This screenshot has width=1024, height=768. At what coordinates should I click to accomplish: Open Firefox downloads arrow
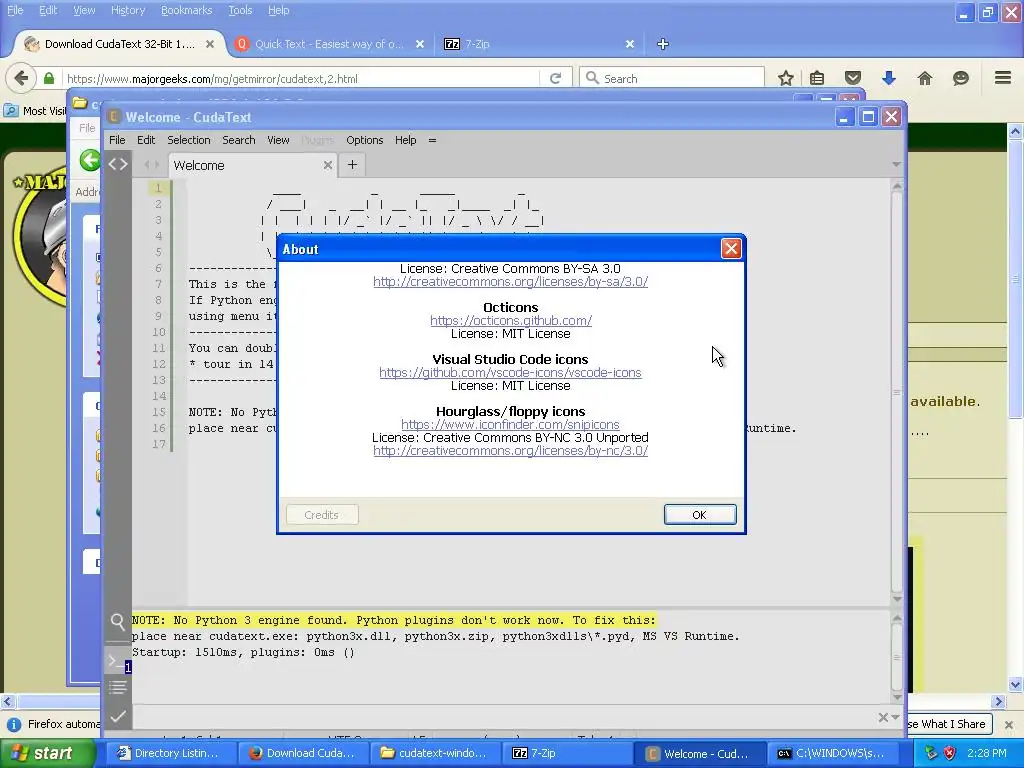point(889,78)
